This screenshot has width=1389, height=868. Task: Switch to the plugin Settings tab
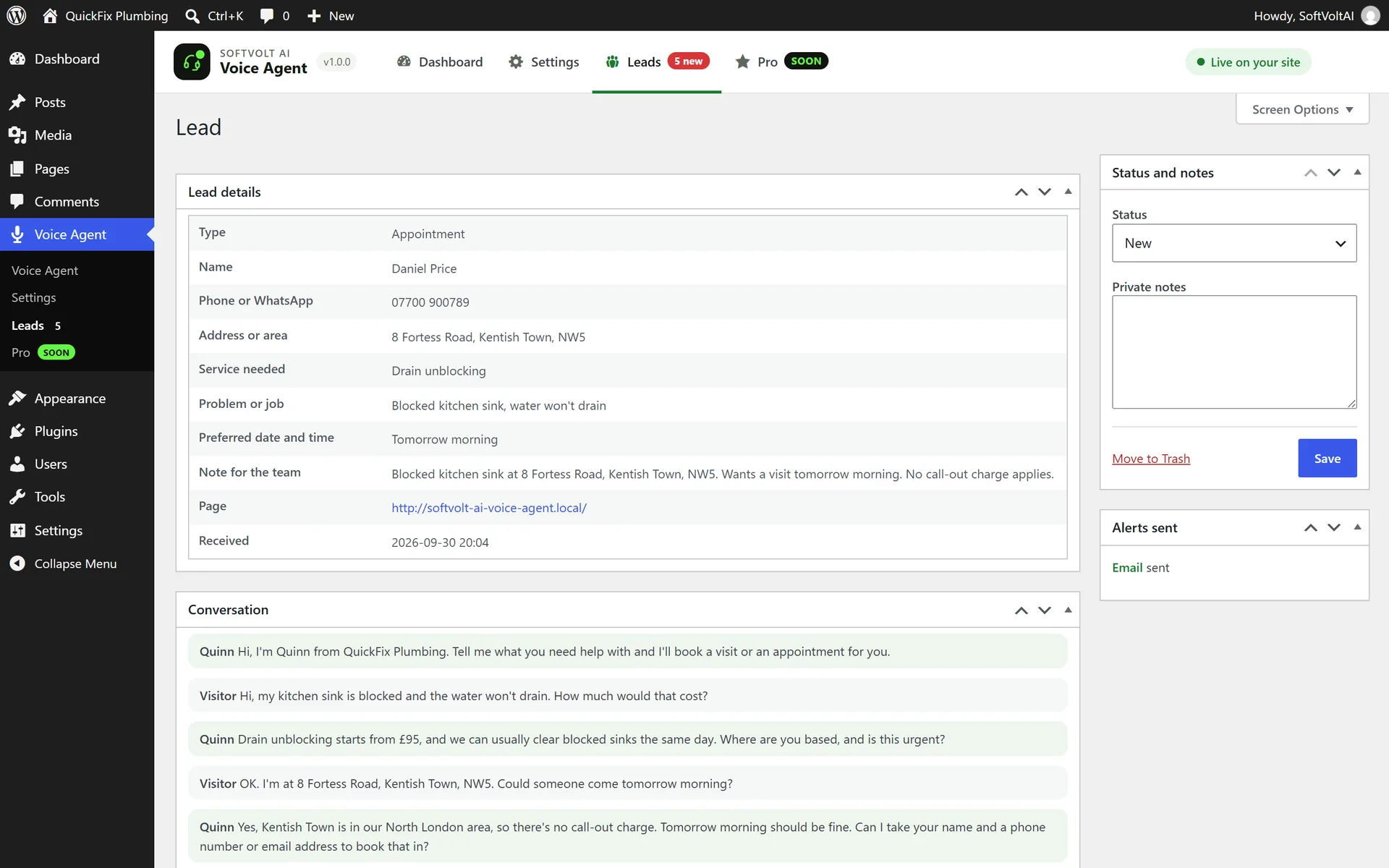point(543,62)
